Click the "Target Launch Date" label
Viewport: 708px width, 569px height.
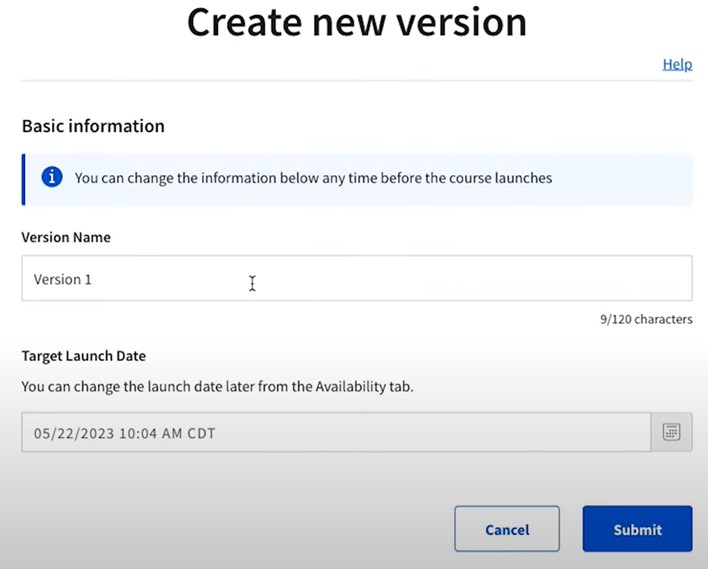(83, 356)
